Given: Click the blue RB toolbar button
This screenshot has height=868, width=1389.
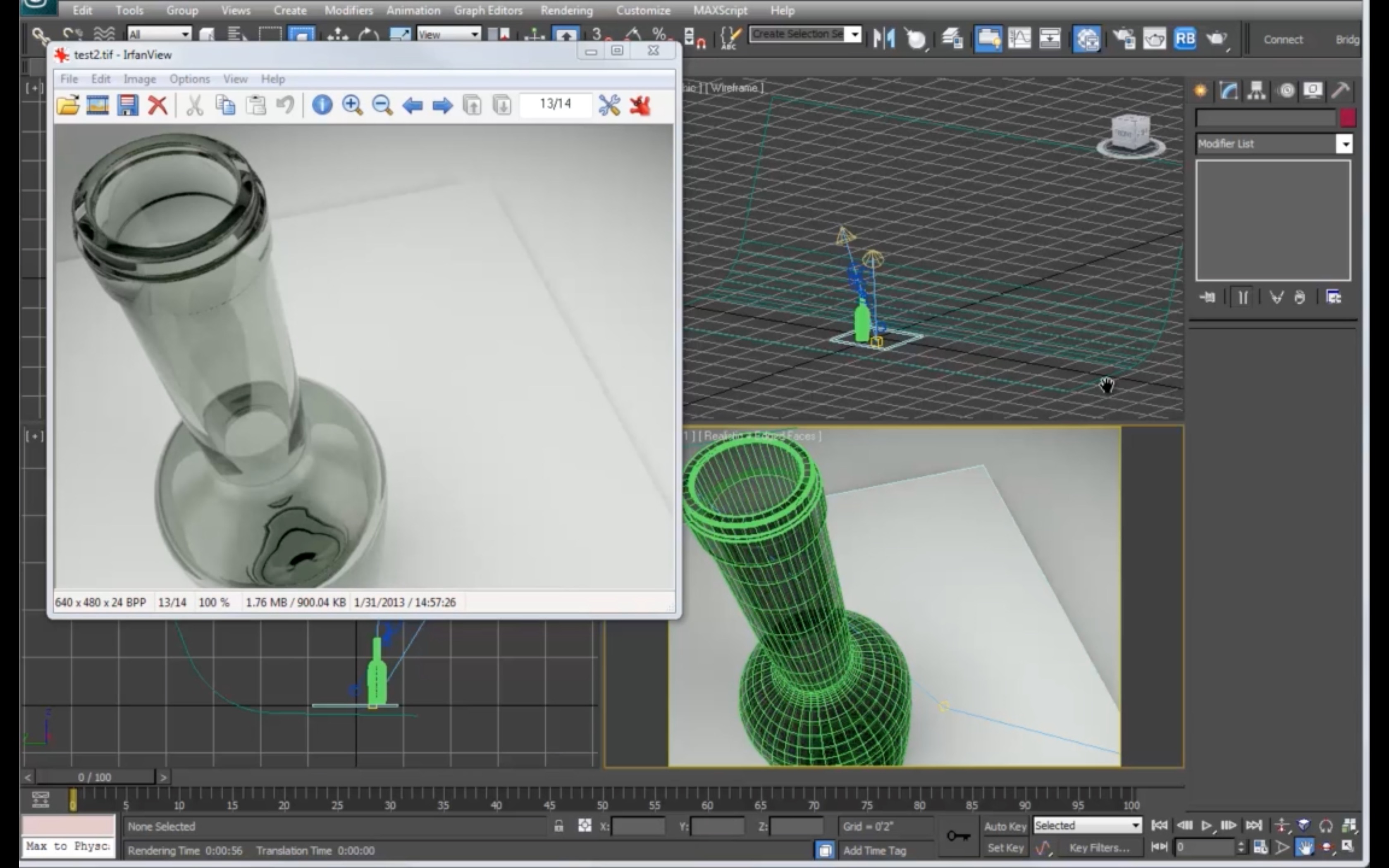Looking at the screenshot, I should pos(1185,39).
